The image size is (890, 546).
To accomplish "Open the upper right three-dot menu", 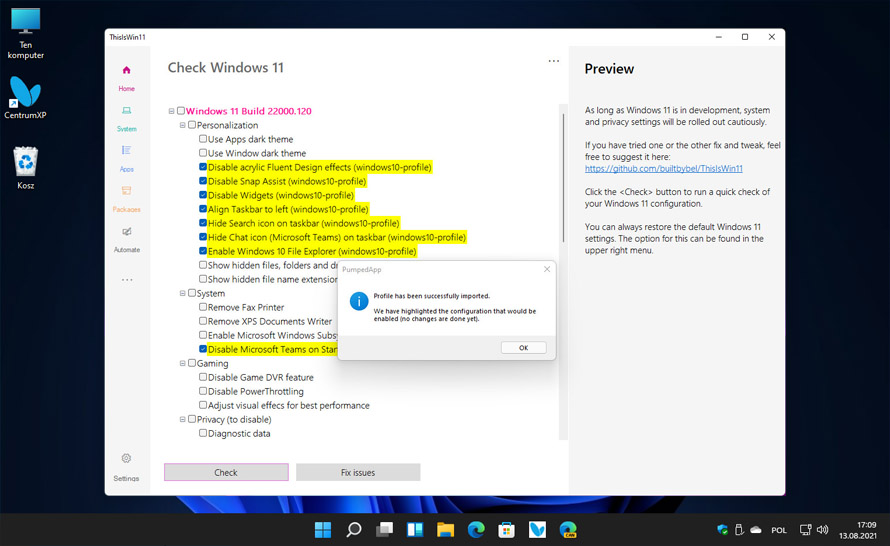I will point(554,61).
